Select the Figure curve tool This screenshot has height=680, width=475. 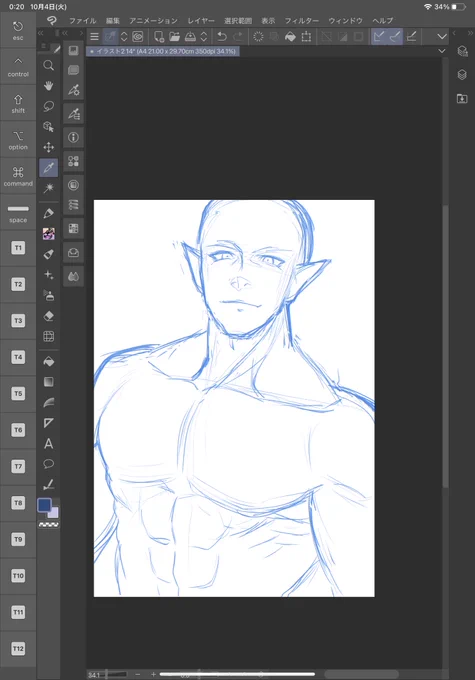[x=49, y=402]
